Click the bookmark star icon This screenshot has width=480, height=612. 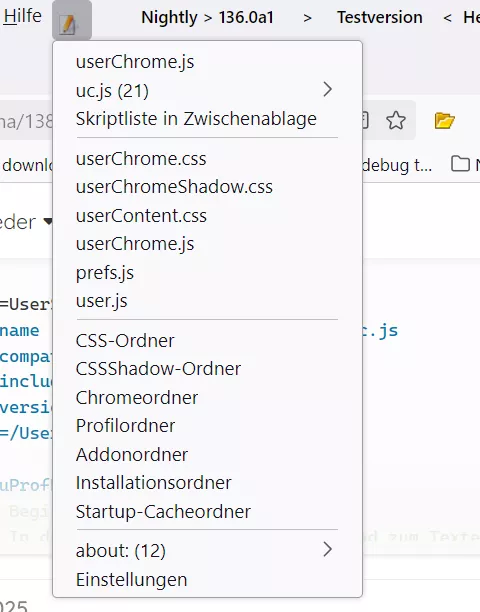coord(396,120)
